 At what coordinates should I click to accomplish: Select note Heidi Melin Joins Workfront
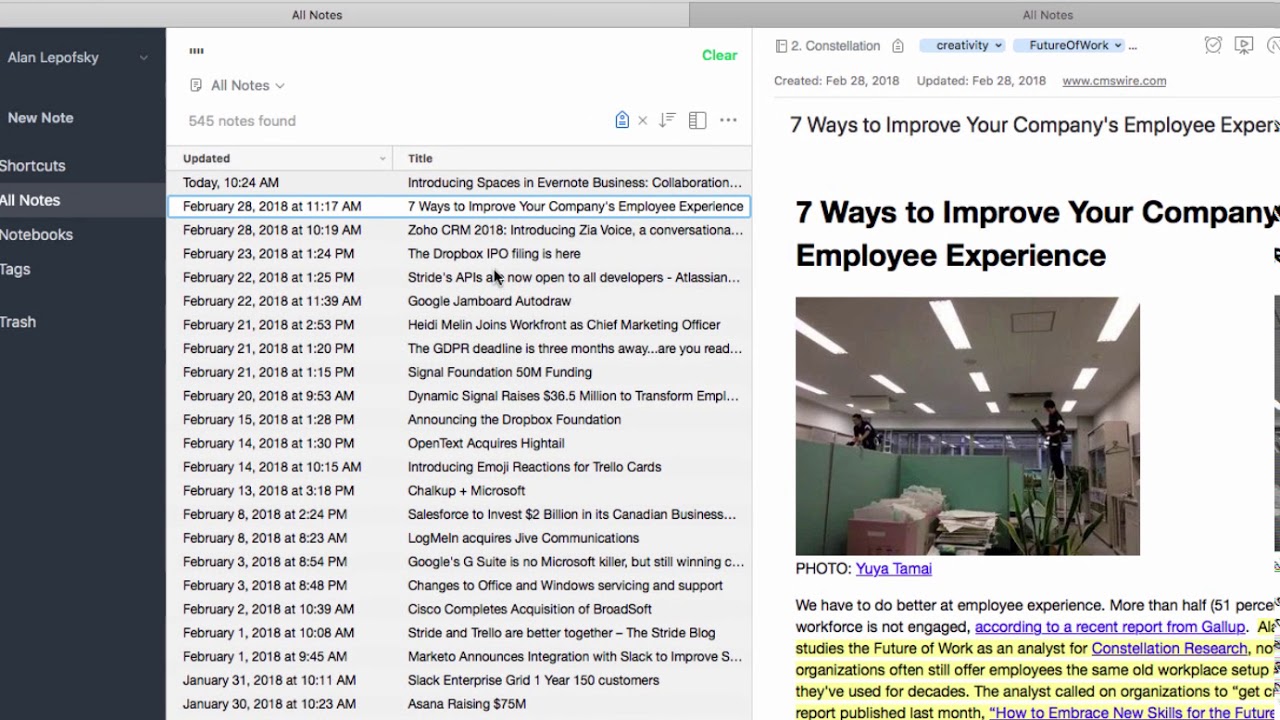click(x=459, y=325)
